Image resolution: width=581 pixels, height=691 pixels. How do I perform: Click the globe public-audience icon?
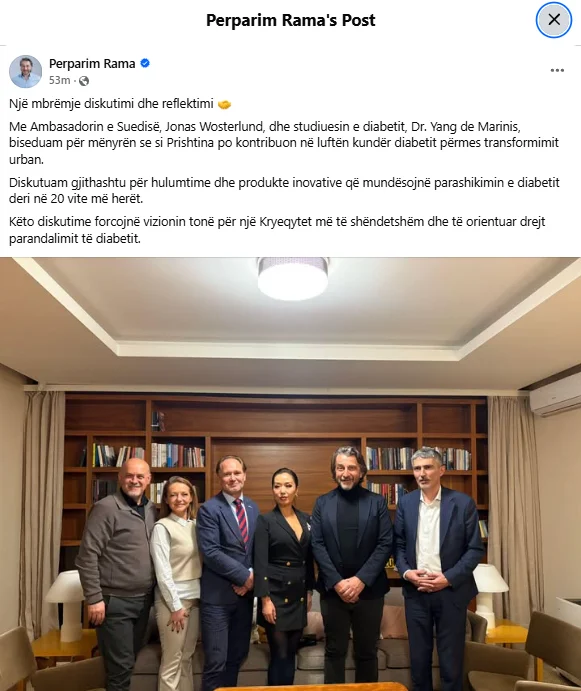84,81
